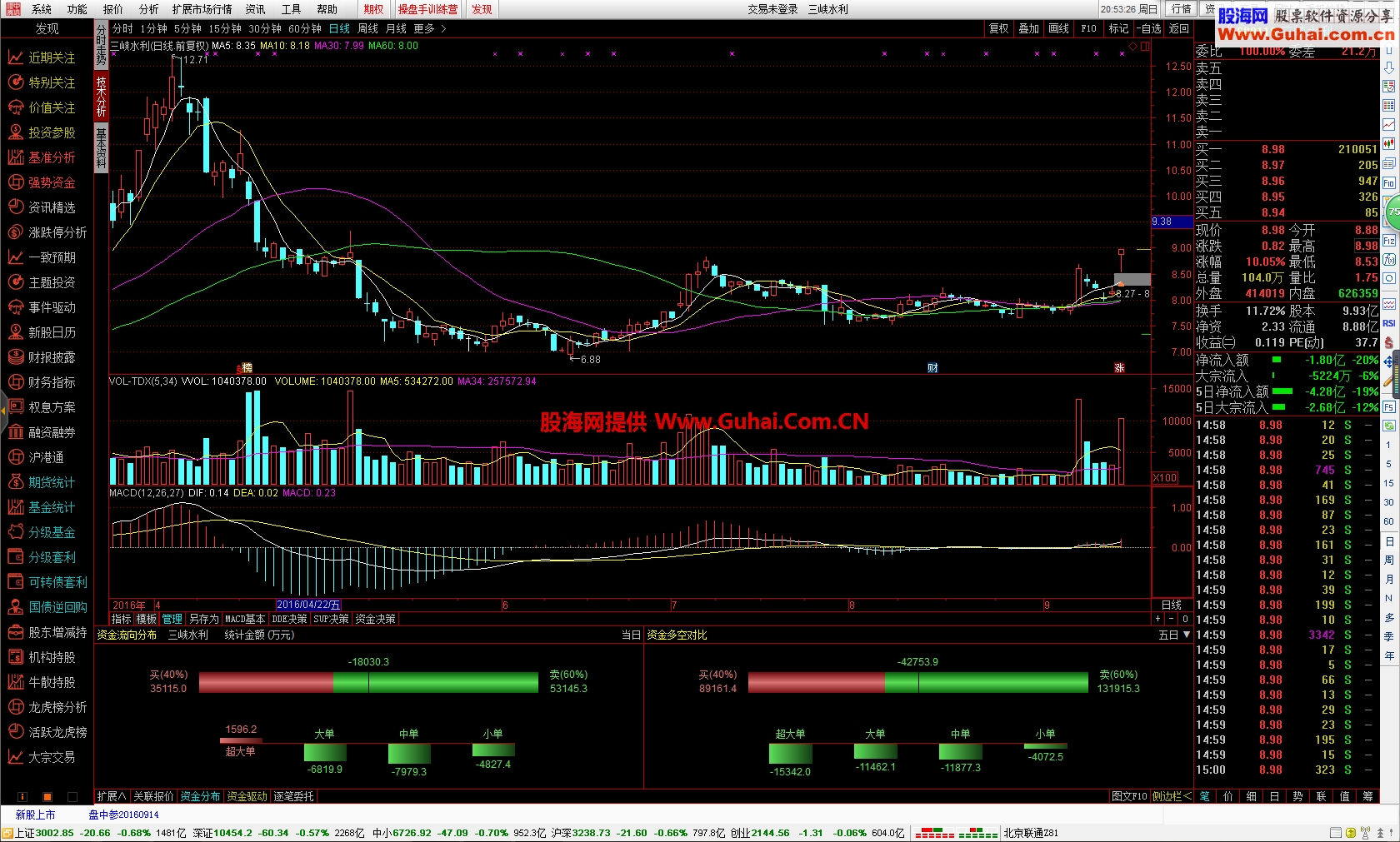Open the 扩展市场行情 menu

(202, 9)
